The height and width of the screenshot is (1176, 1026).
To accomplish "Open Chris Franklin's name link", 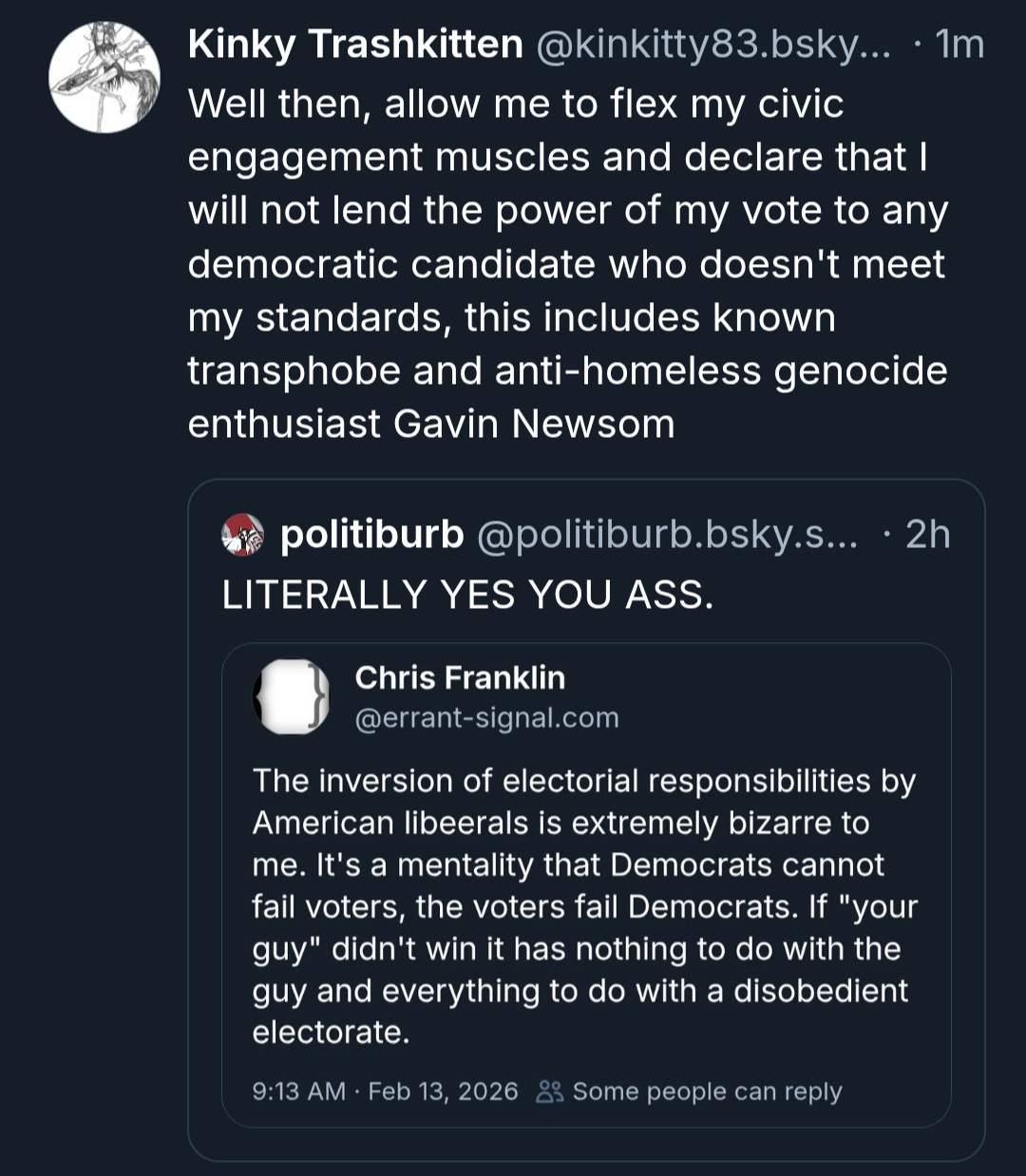I will point(460,678).
